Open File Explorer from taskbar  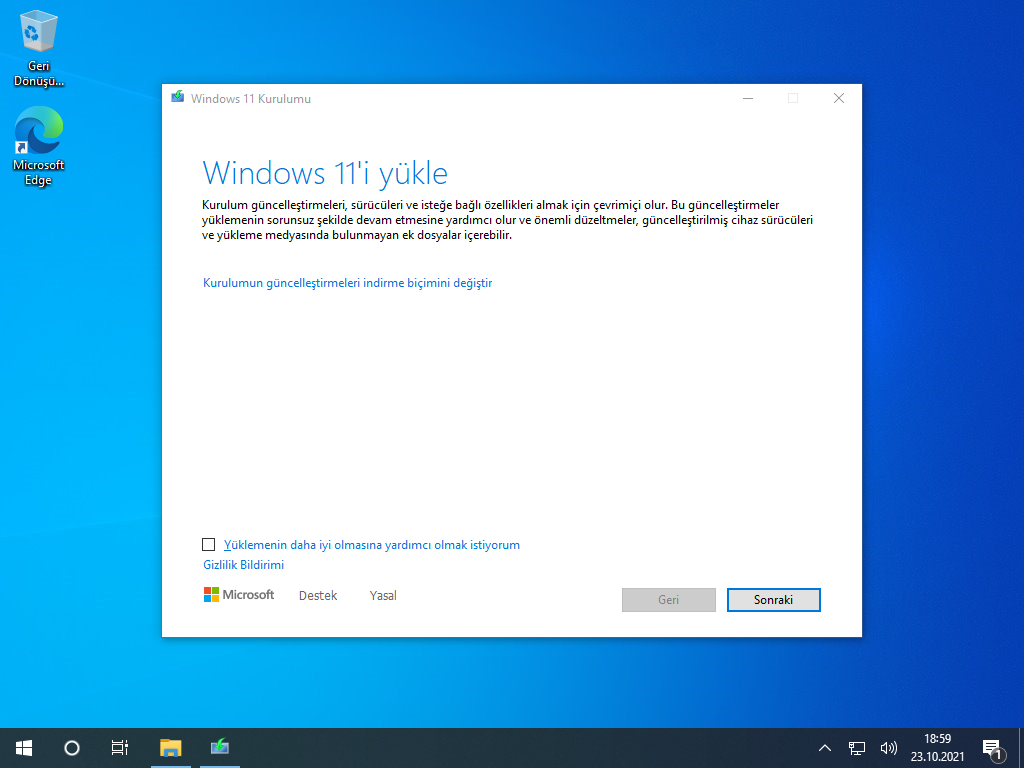point(170,748)
